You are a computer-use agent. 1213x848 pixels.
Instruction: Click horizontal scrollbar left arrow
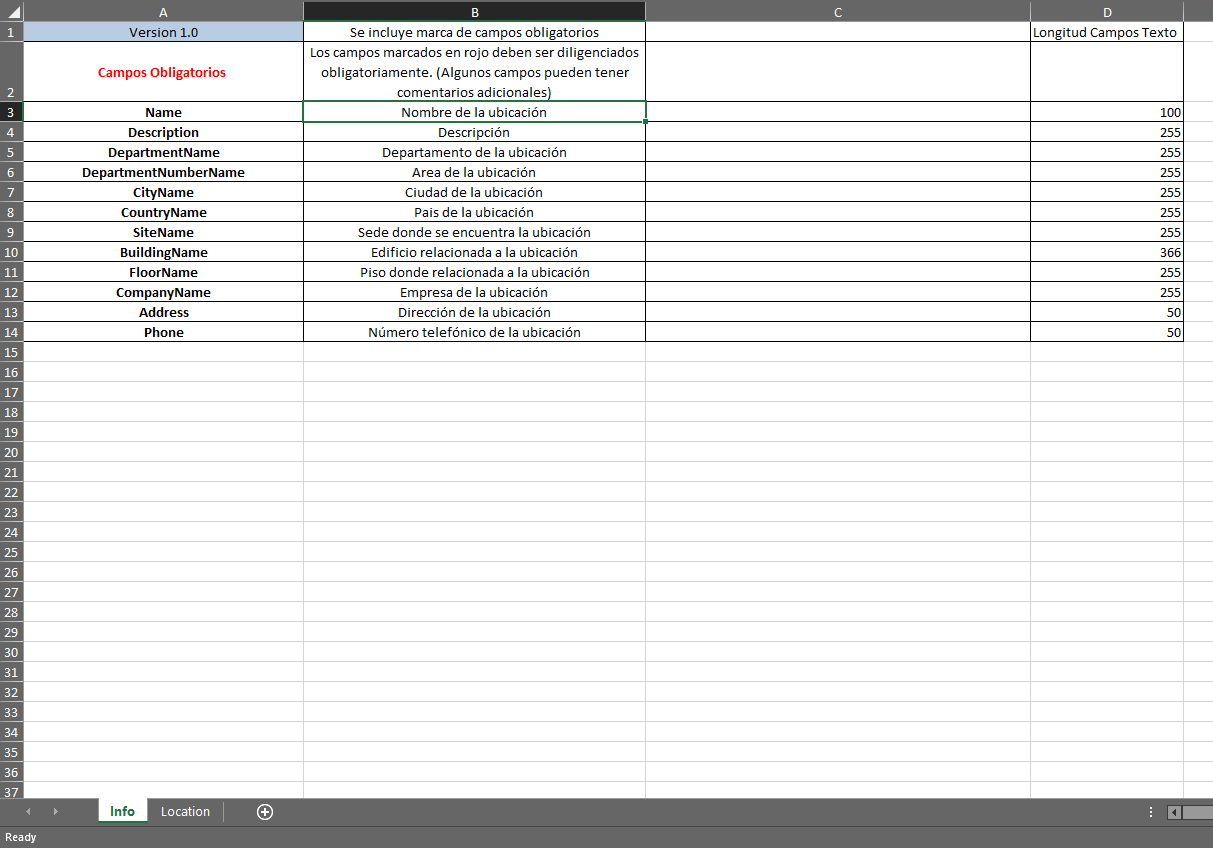tap(1174, 812)
